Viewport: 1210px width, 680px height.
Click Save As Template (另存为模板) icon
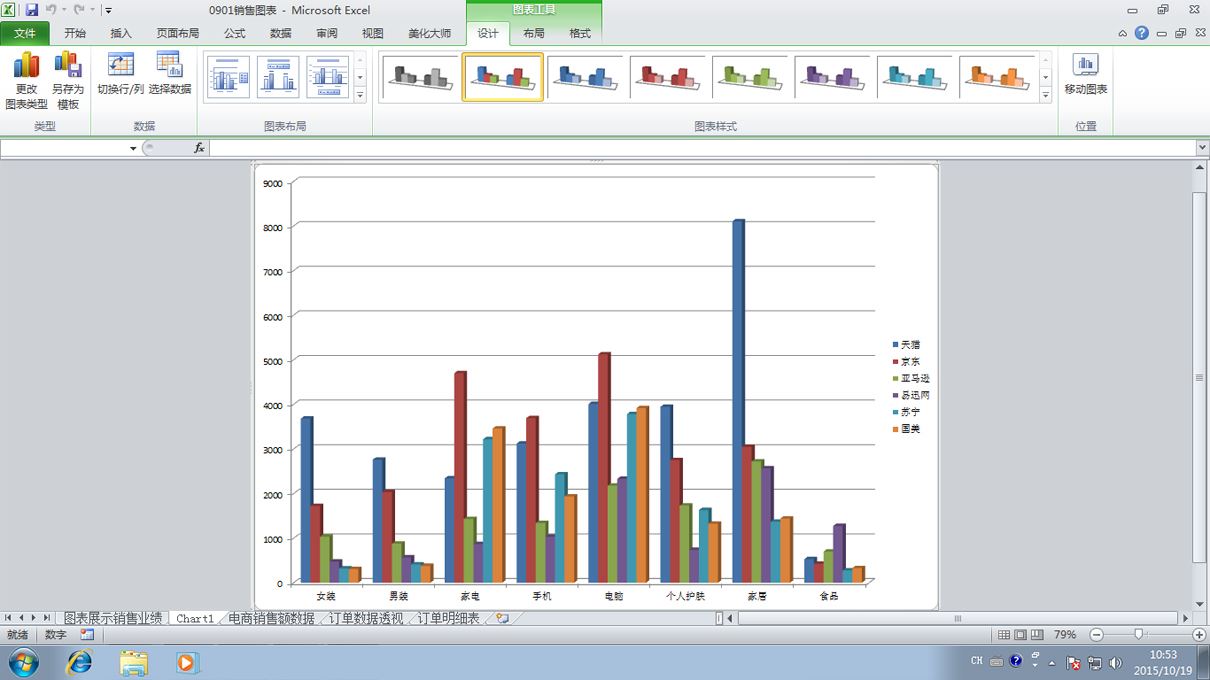click(x=68, y=81)
